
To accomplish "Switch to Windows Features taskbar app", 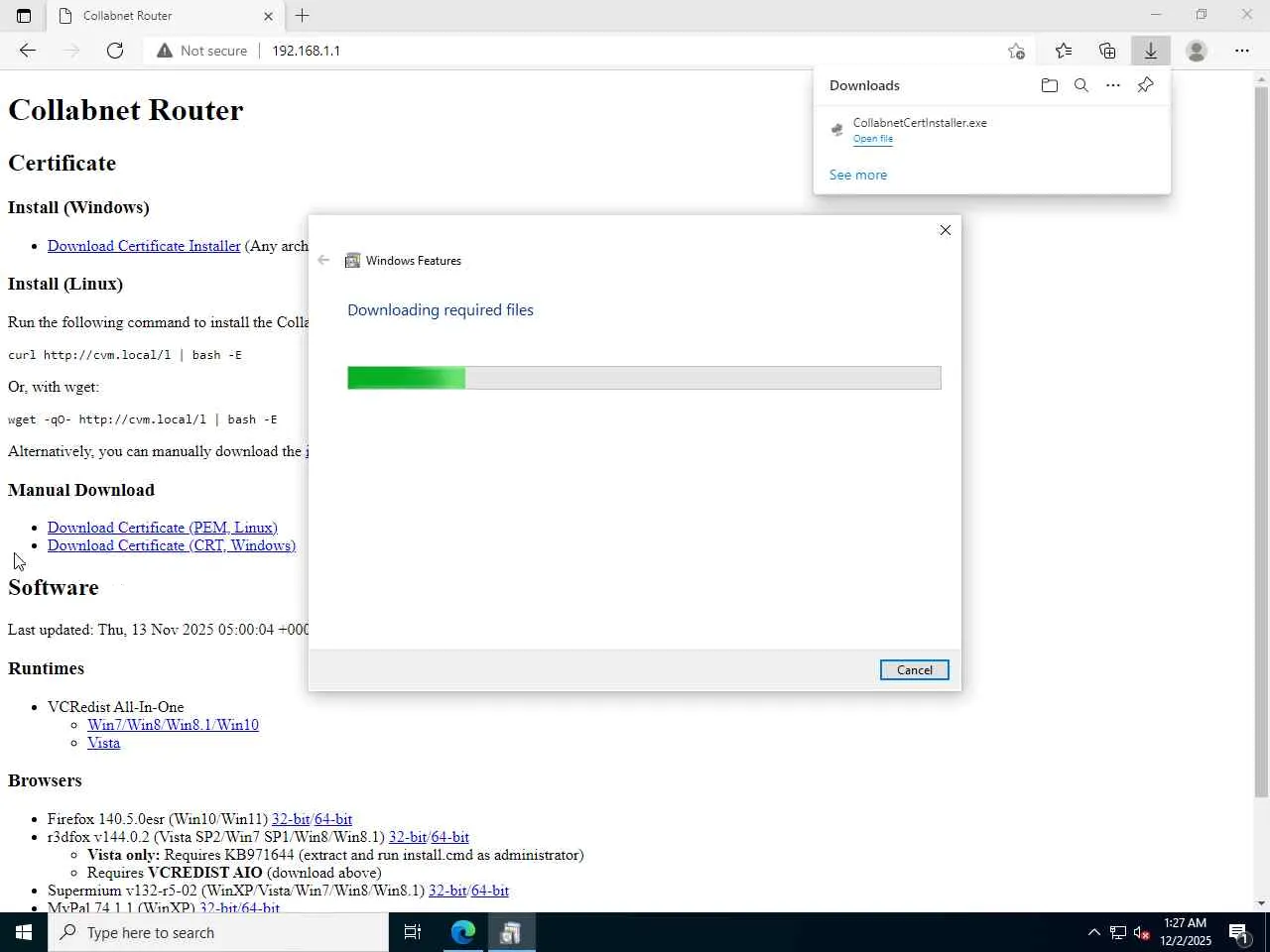I will pos(511,932).
